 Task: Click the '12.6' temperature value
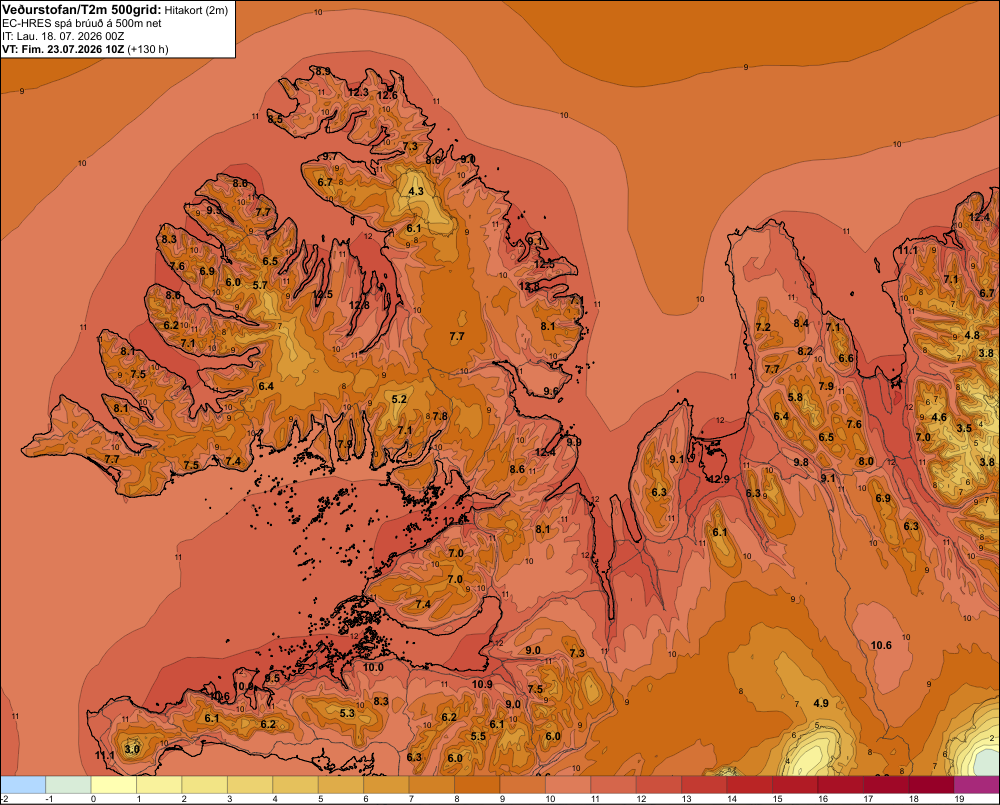pos(387,95)
